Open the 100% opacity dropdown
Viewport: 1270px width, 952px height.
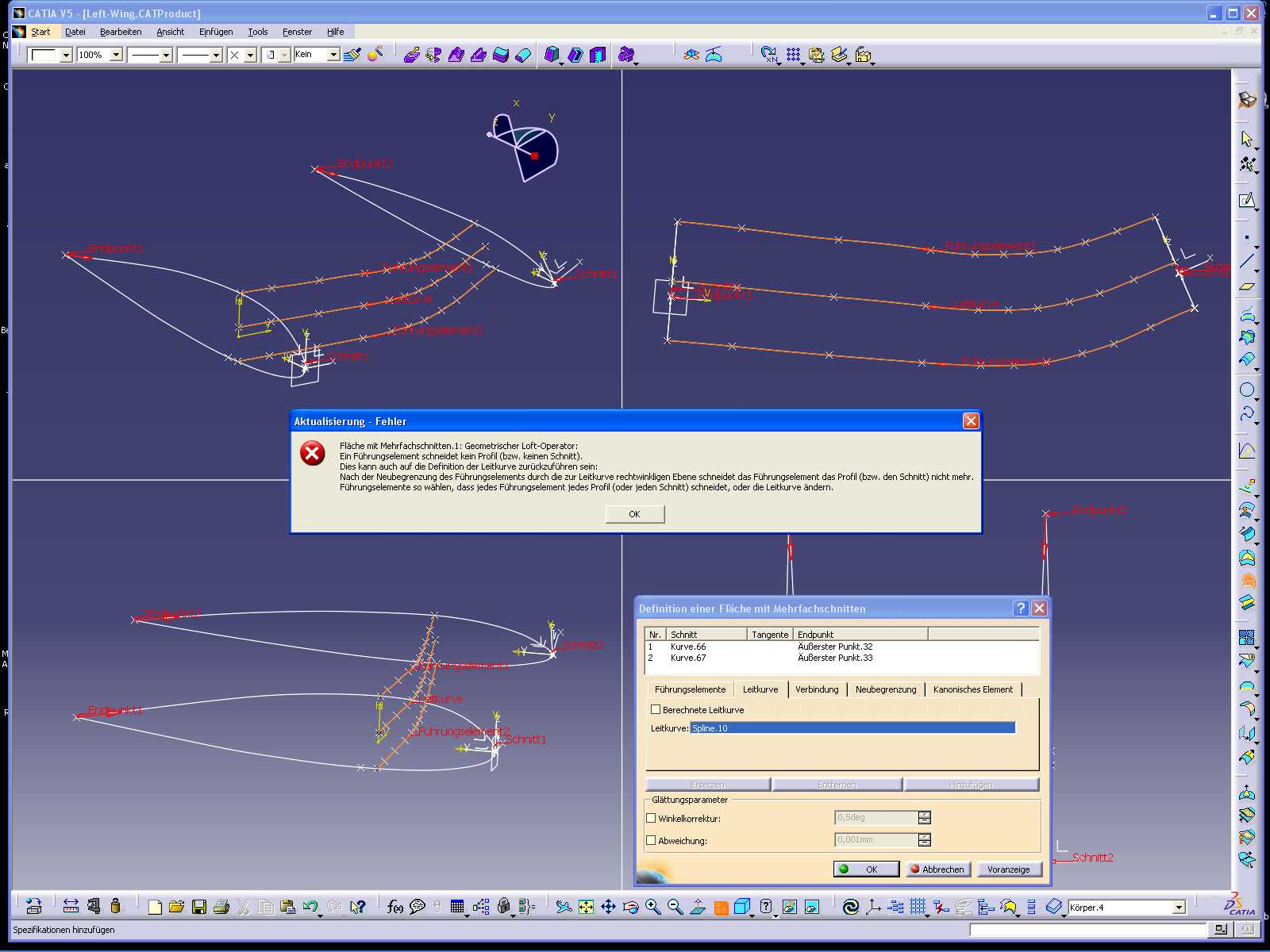pyautogui.click(x=116, y=55)
